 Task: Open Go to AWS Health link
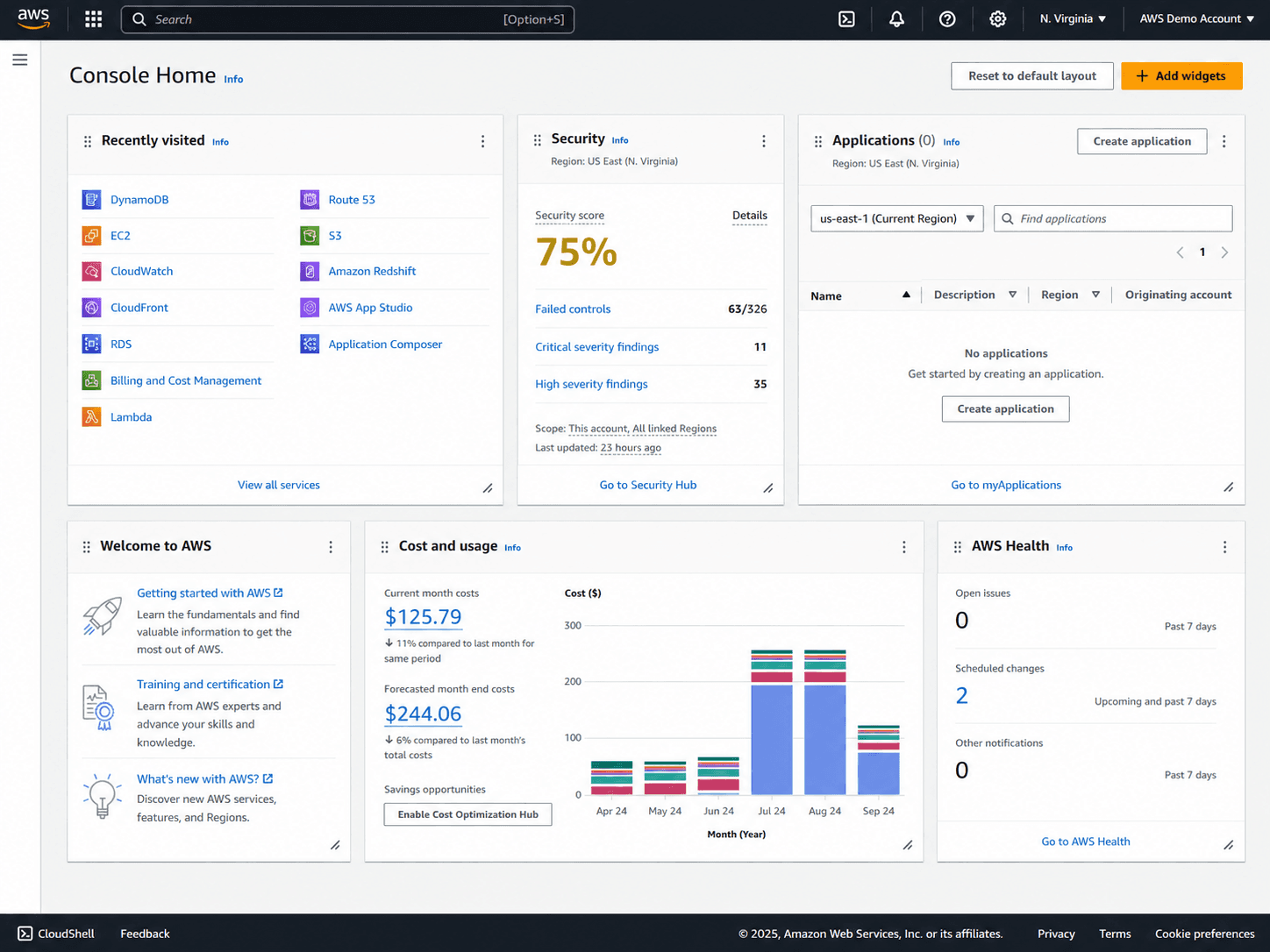(x=1086, y=842)
